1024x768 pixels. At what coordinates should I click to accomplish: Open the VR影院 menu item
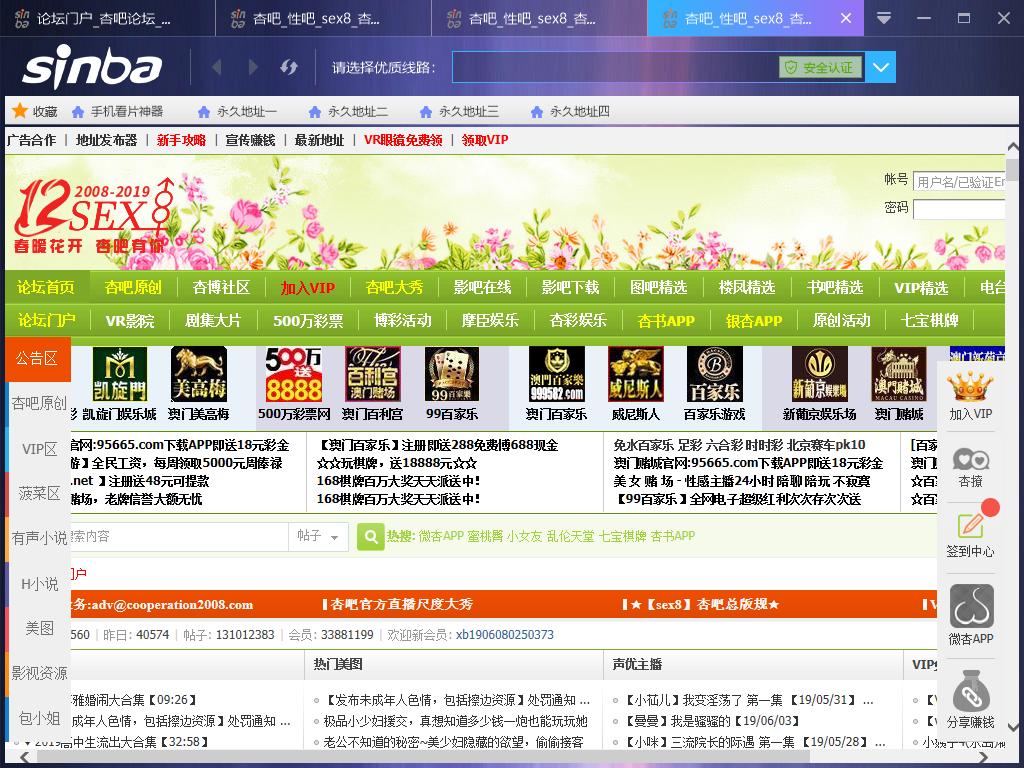[130, 321]
